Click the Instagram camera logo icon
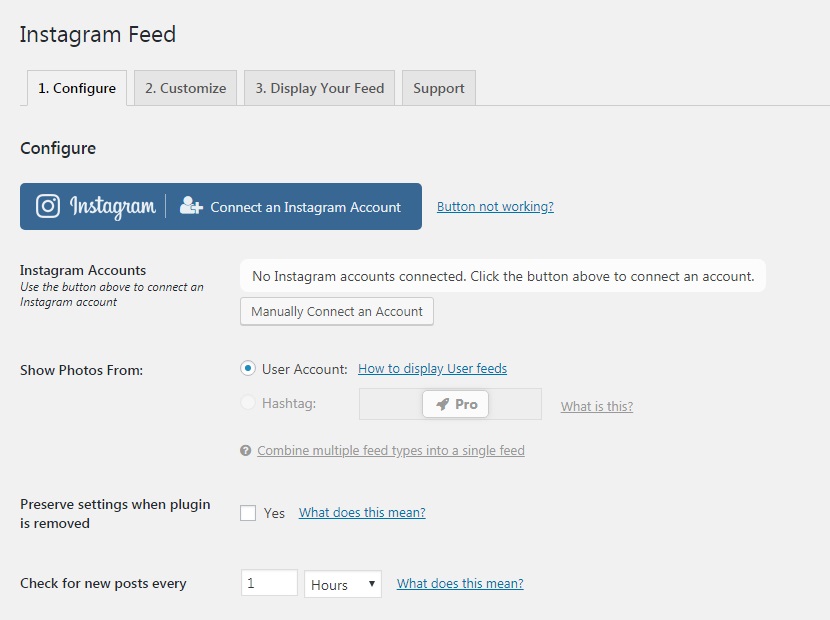The height and width of the screenshot is (620, 830). 48,206
